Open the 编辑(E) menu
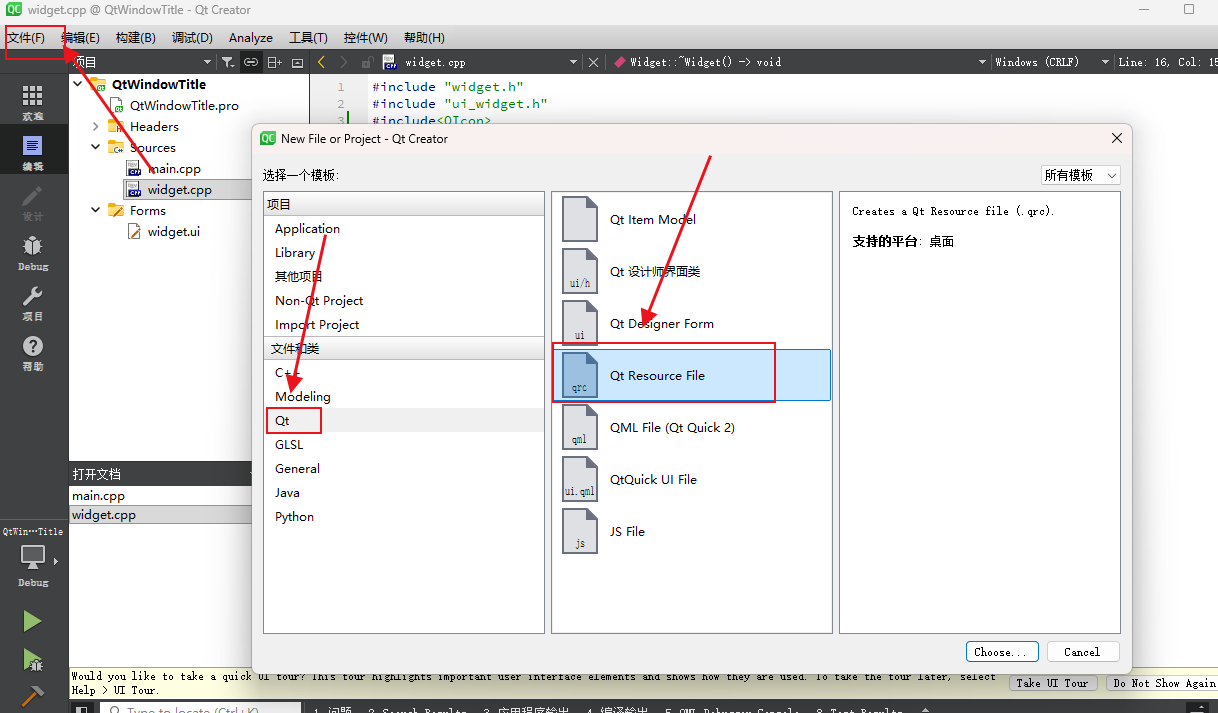The image size is (1218, 713). point(80,38)
